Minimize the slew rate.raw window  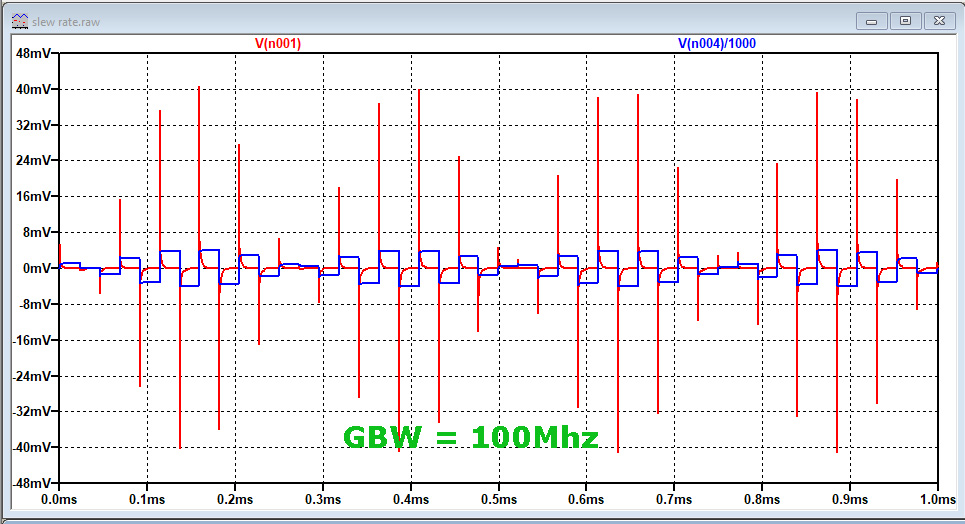(x=871, y=21)
